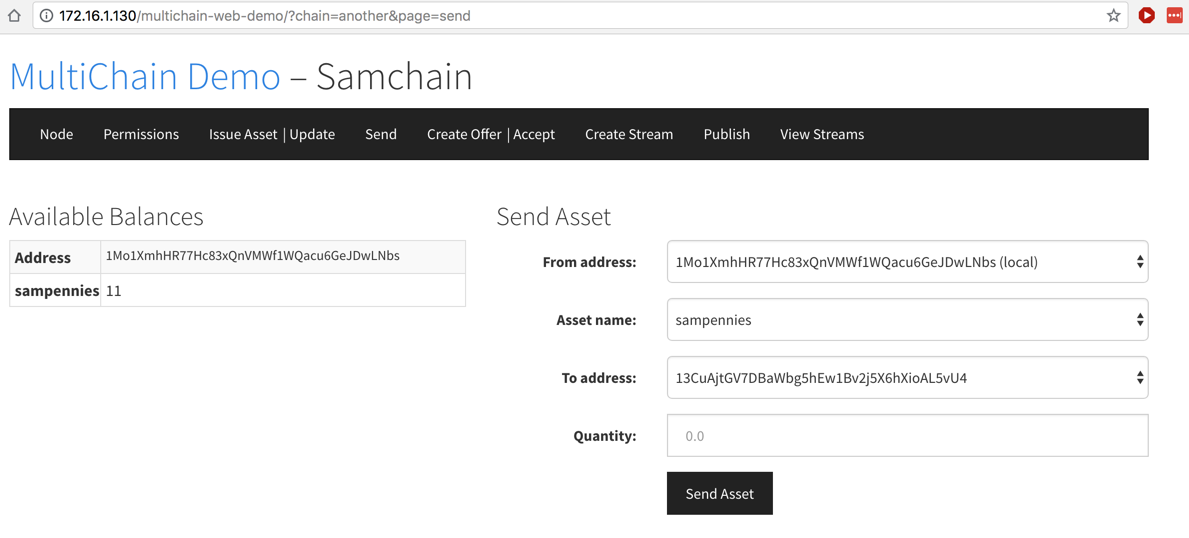Open View Streams from navigation
The image size is (1189, 538).
tap(822, 134)
